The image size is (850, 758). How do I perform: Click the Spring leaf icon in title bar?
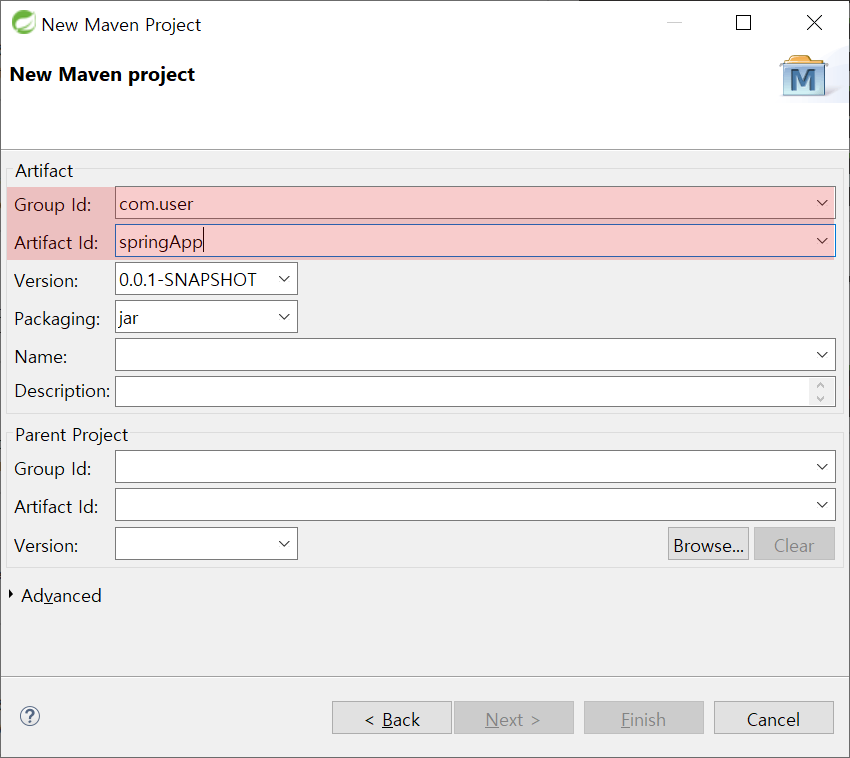(23, 23)
